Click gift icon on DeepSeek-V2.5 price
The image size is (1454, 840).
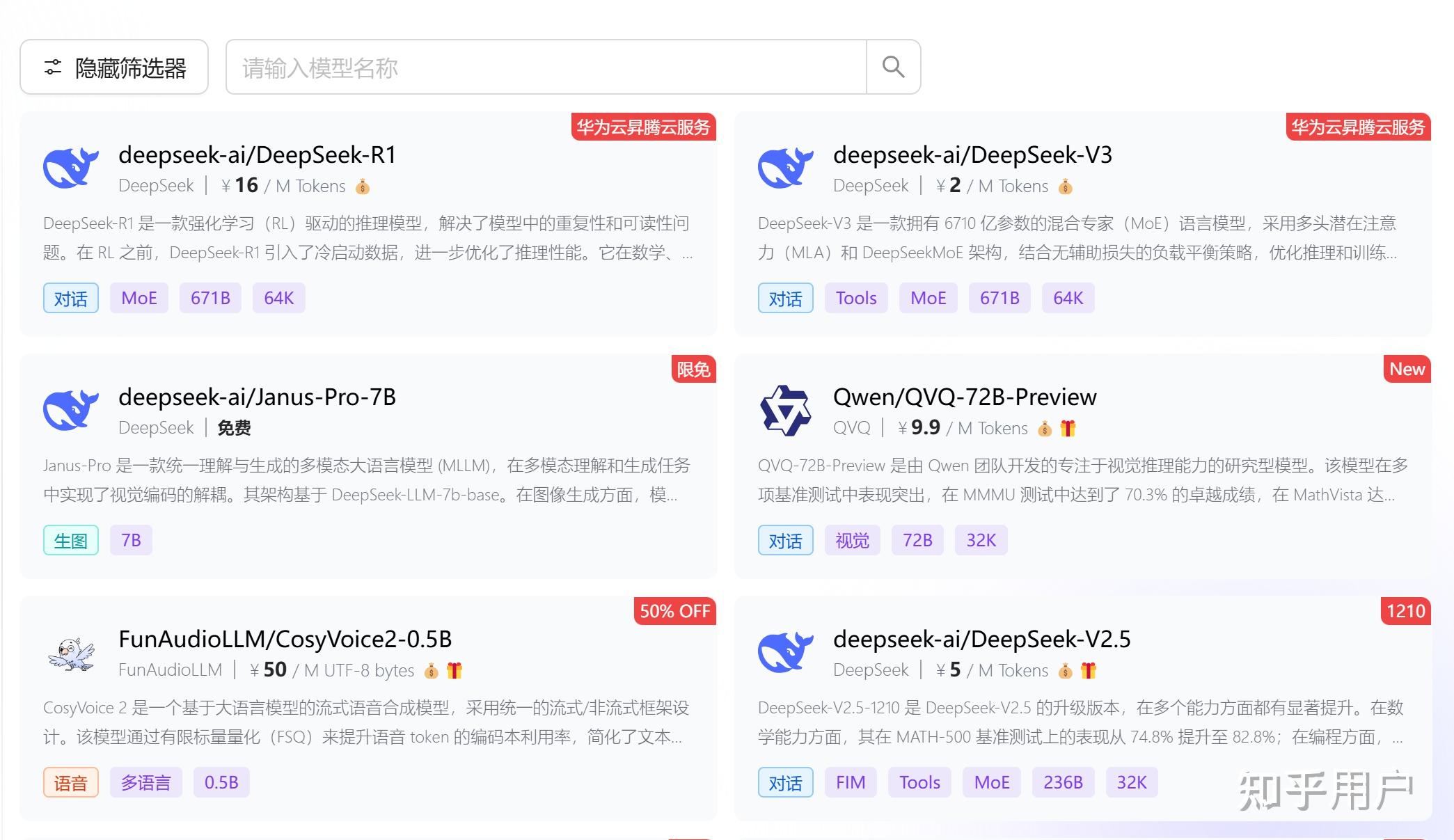(x=1089, y=671)
